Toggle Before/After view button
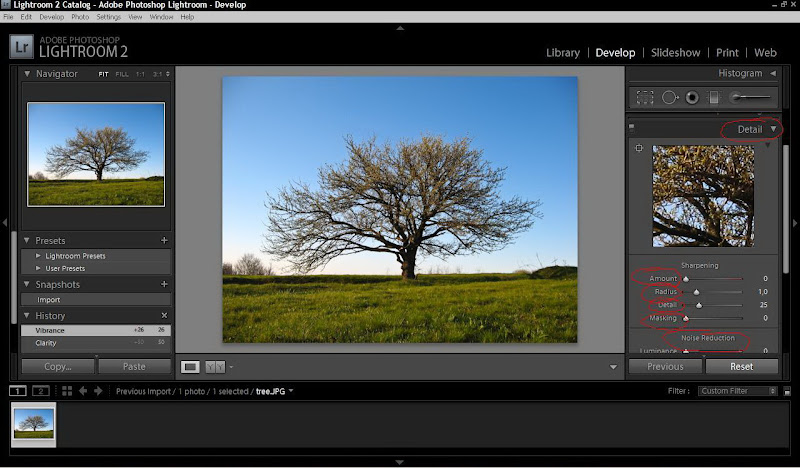 tap(215, 367)
